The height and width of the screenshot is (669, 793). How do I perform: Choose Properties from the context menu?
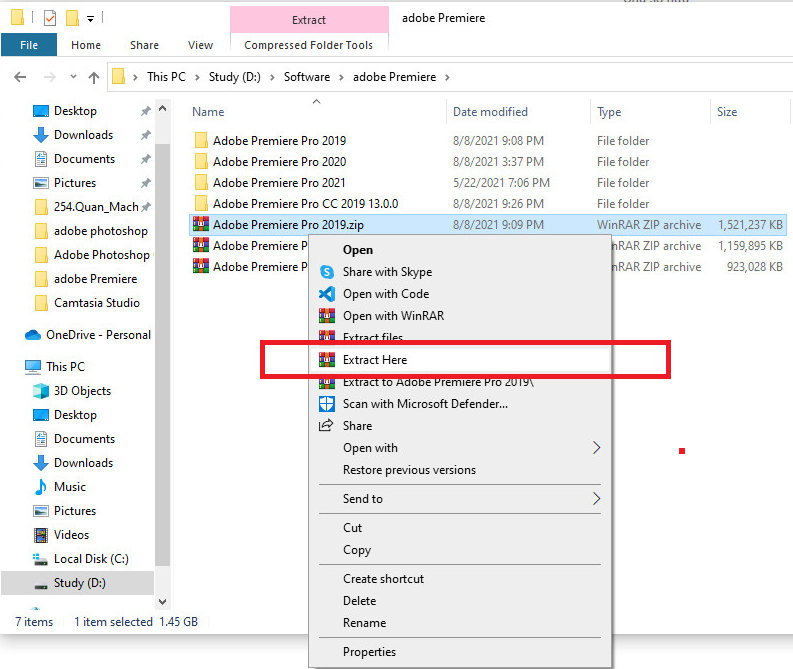click(x=369, y=652)
